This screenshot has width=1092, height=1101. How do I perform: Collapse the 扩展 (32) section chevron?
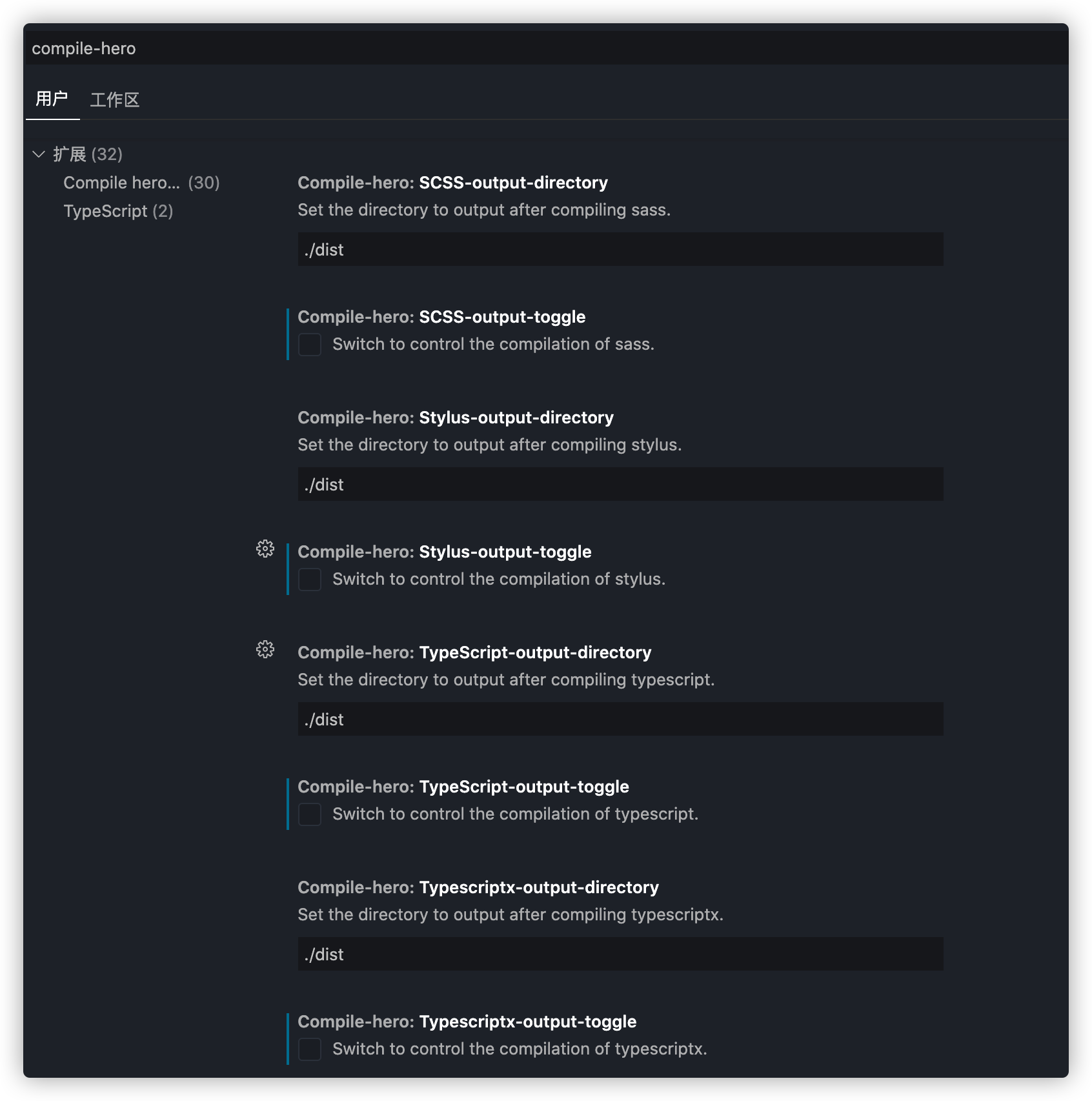click(39, 154)
